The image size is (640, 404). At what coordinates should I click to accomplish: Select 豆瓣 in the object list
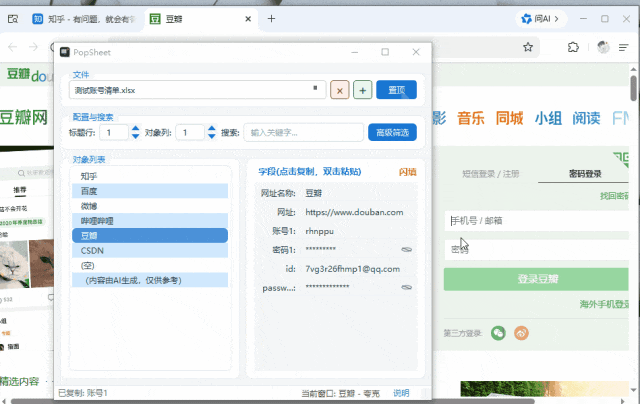point(150,236)
